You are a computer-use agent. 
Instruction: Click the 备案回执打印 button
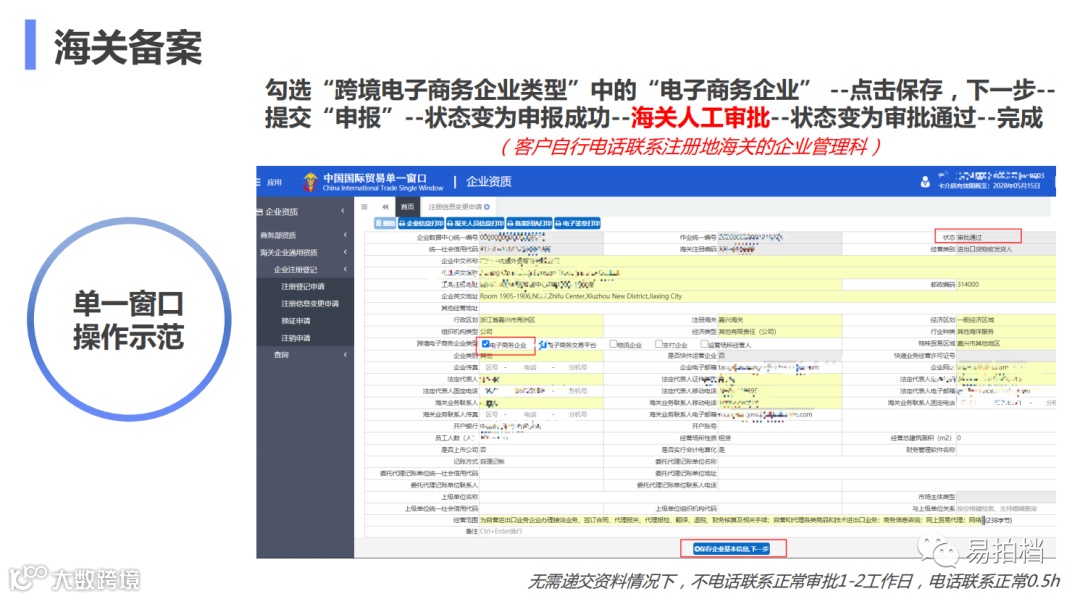(529, 223)
